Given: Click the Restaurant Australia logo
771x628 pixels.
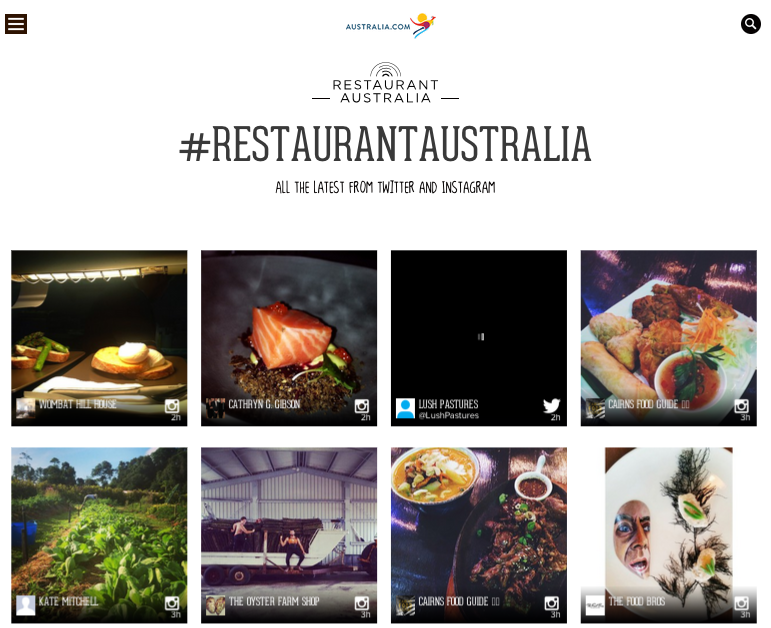Looking at the screenshot, I should click(x=386, y=83).
